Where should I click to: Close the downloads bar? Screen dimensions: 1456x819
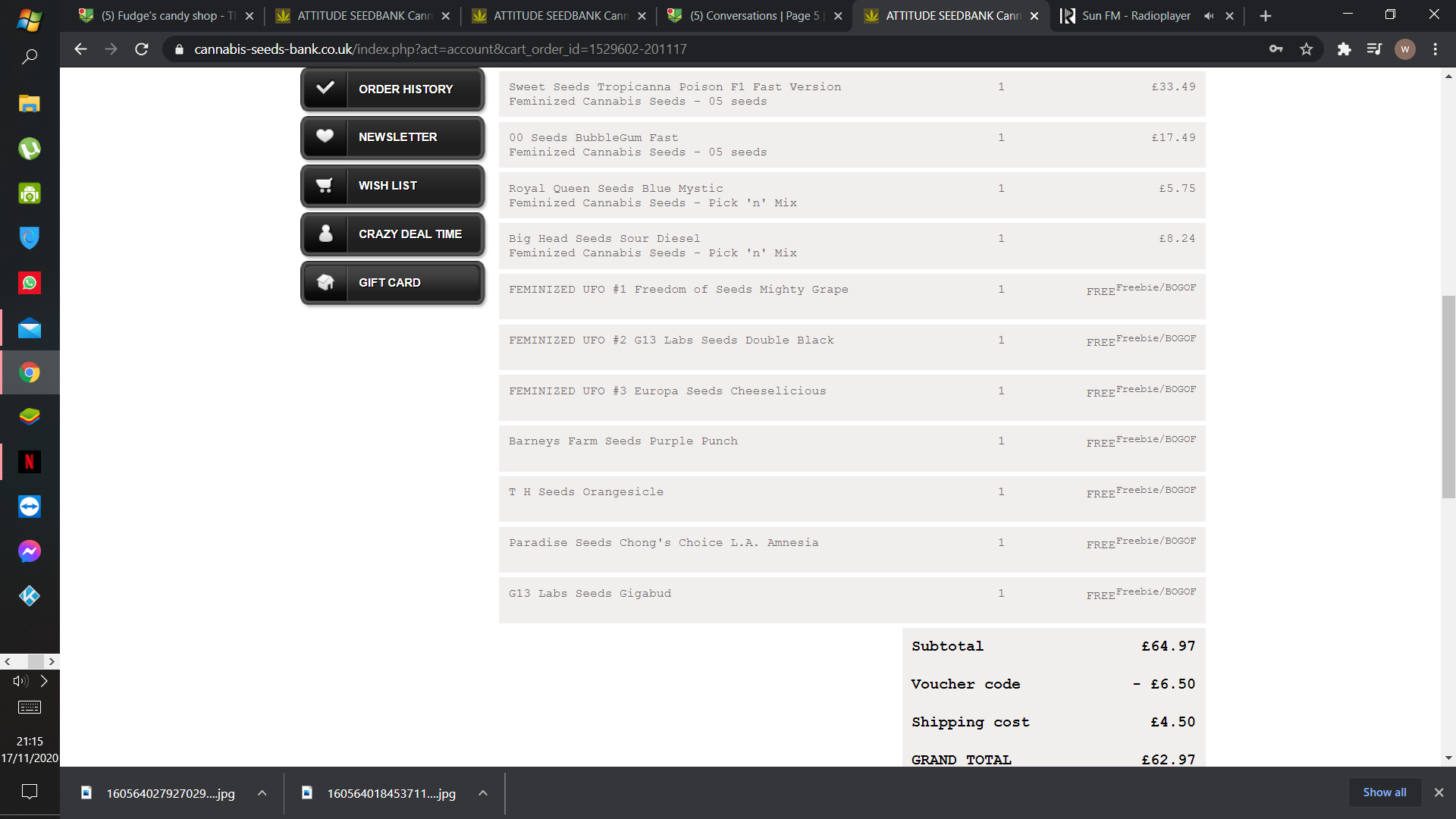pos(1439,792)
